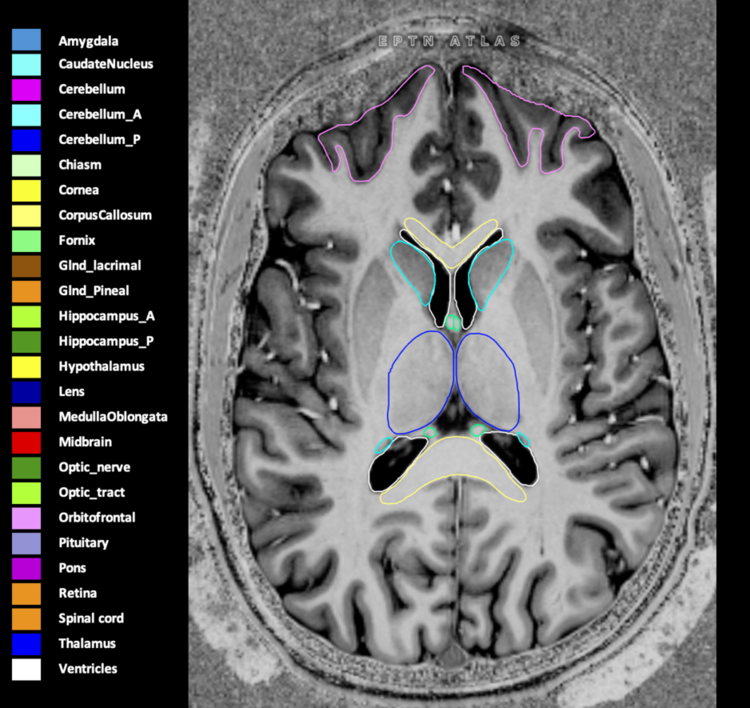Click the "Retina" legend label
The height and width of the screenshot is (708, 750).
[77, 593]
